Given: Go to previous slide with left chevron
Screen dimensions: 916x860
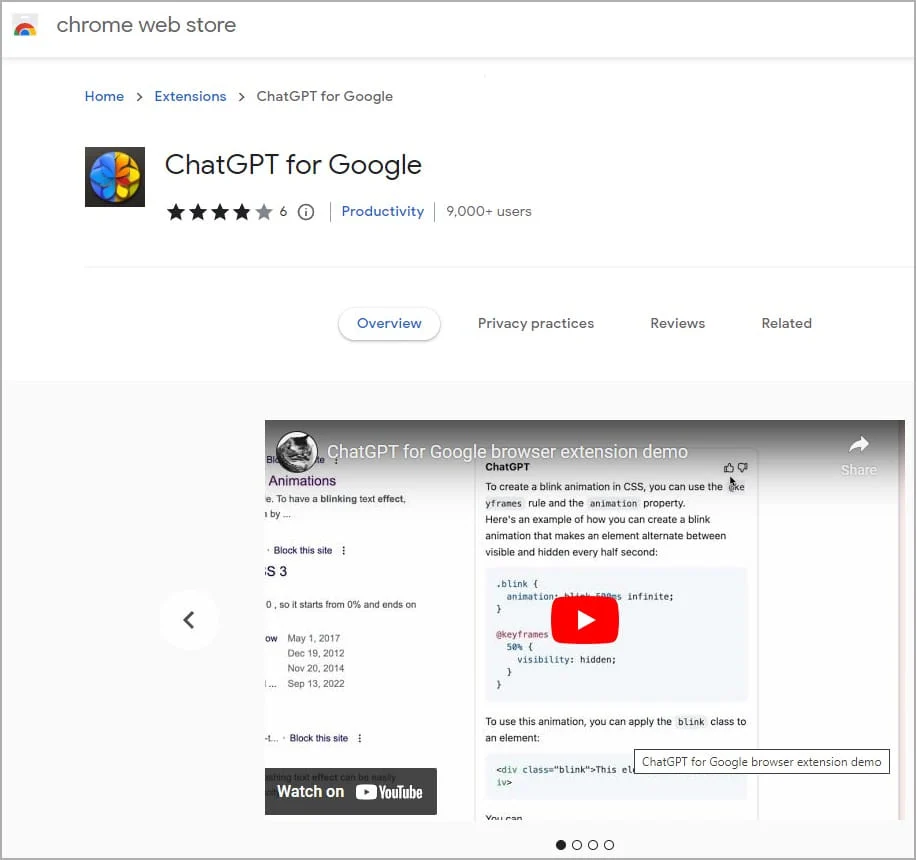Looking at the screenshot, I should (x=189, y=620).
